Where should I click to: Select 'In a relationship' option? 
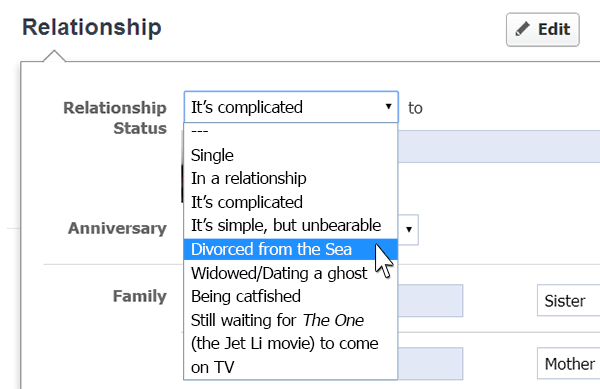(291, 179)
